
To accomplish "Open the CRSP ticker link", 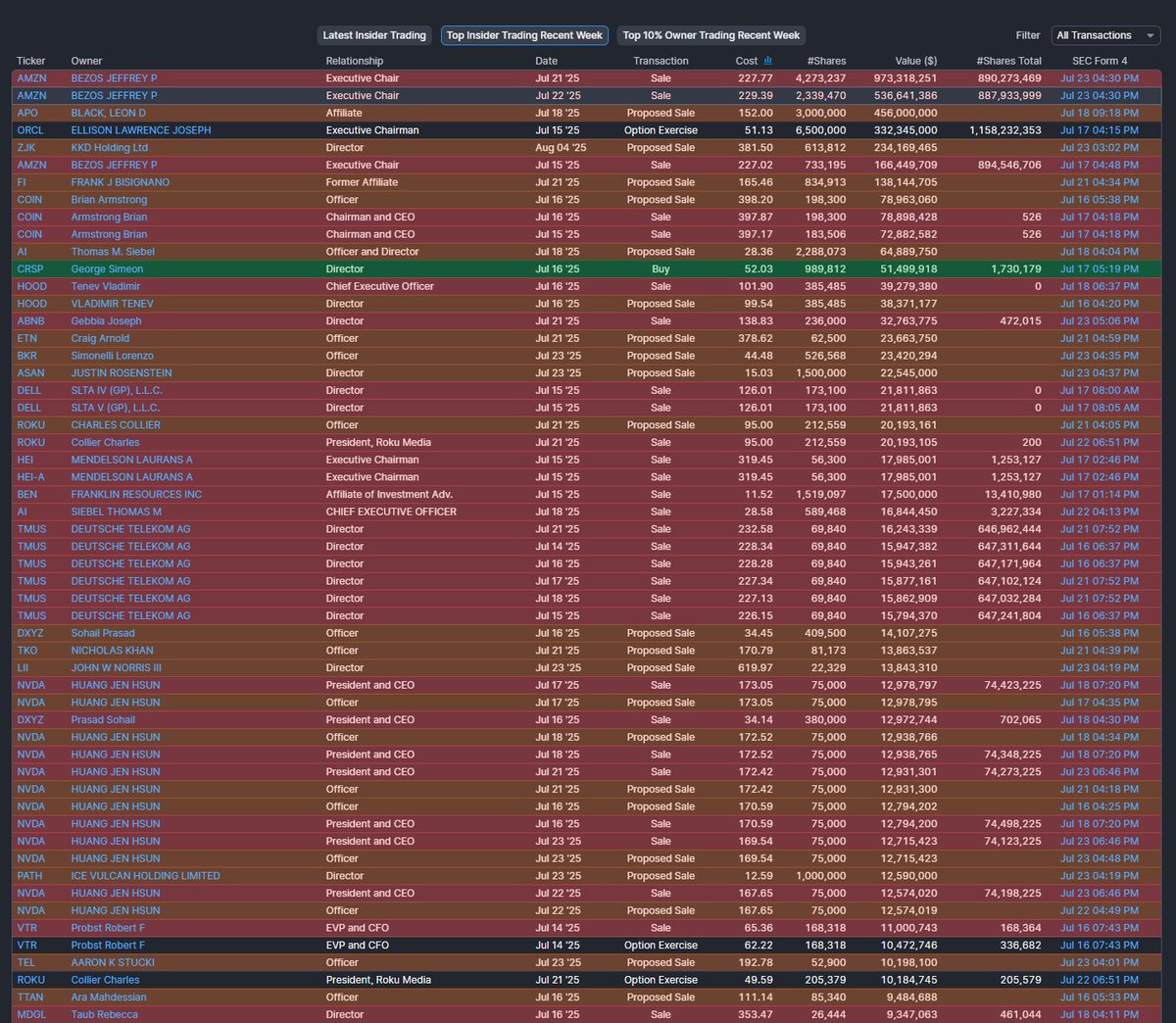I will [x=30, y=269].
